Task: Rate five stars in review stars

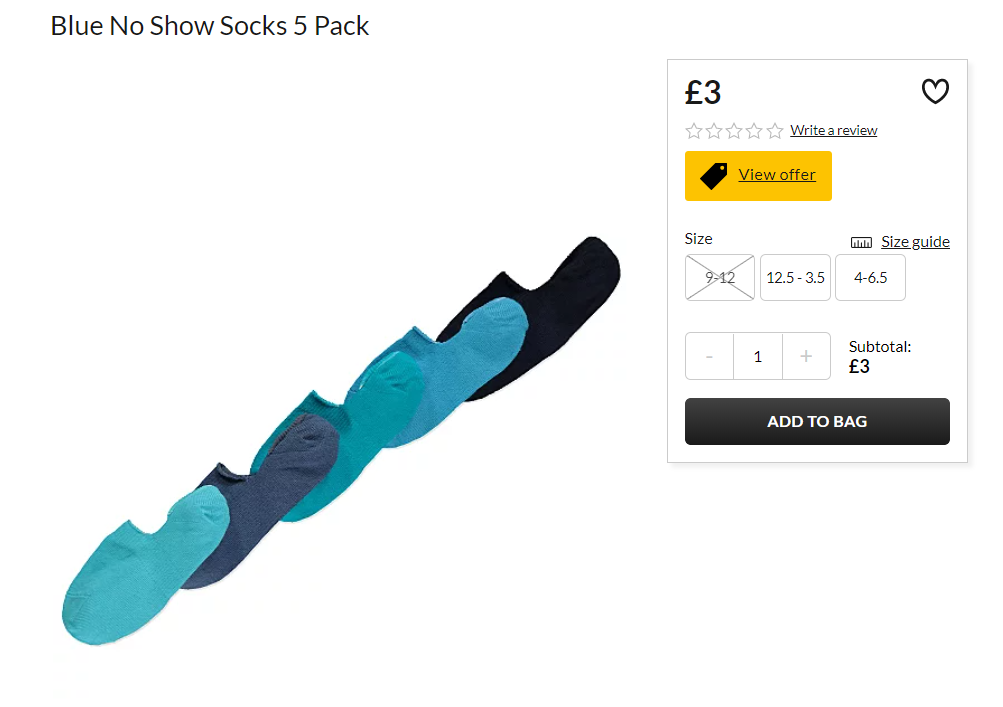Action: [x=775, y=131]
